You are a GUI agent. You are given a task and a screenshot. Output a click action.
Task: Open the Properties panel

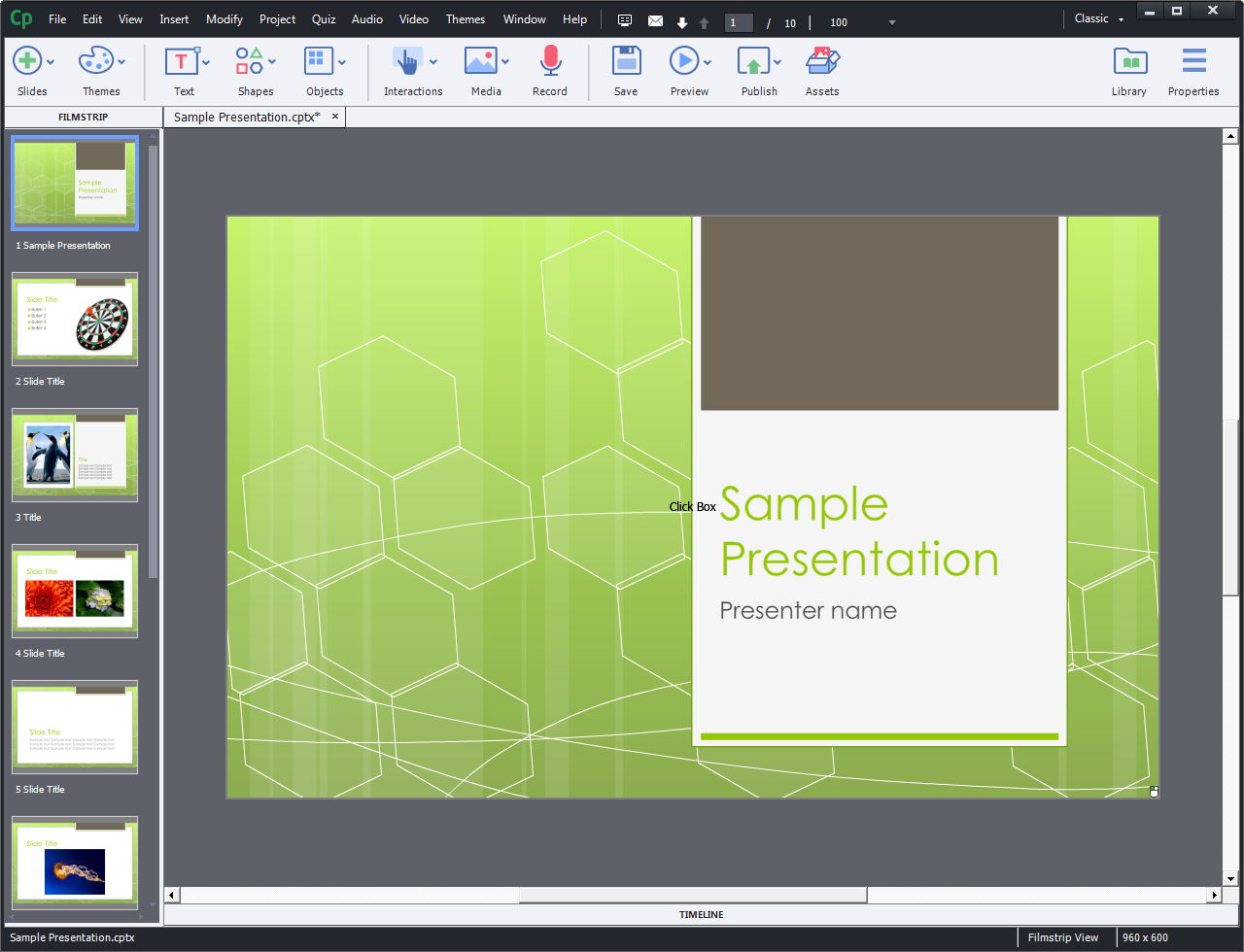coord(1193,60)
